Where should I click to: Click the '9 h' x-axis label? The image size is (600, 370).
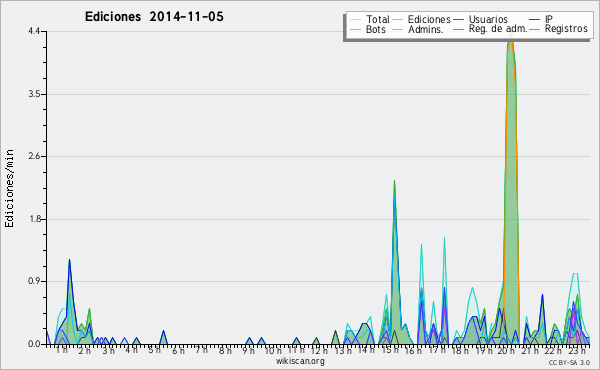click(x=248, y=350)
